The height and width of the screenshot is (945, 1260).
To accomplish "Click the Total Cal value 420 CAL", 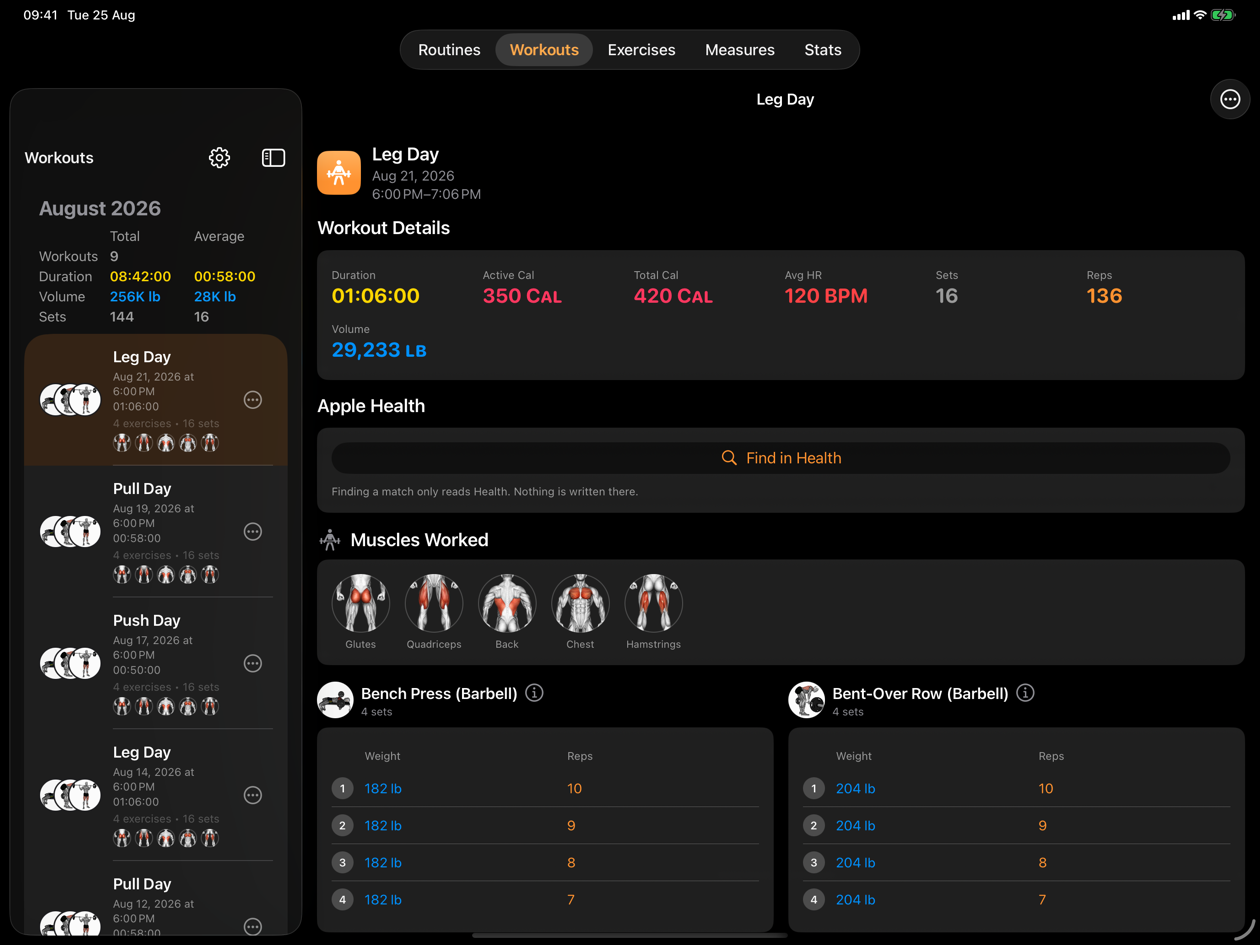I will (x=673, y=296).
